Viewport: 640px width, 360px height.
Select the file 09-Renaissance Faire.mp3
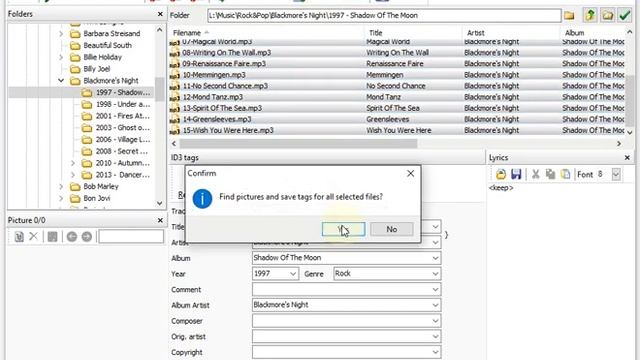(x=224, y=64)
